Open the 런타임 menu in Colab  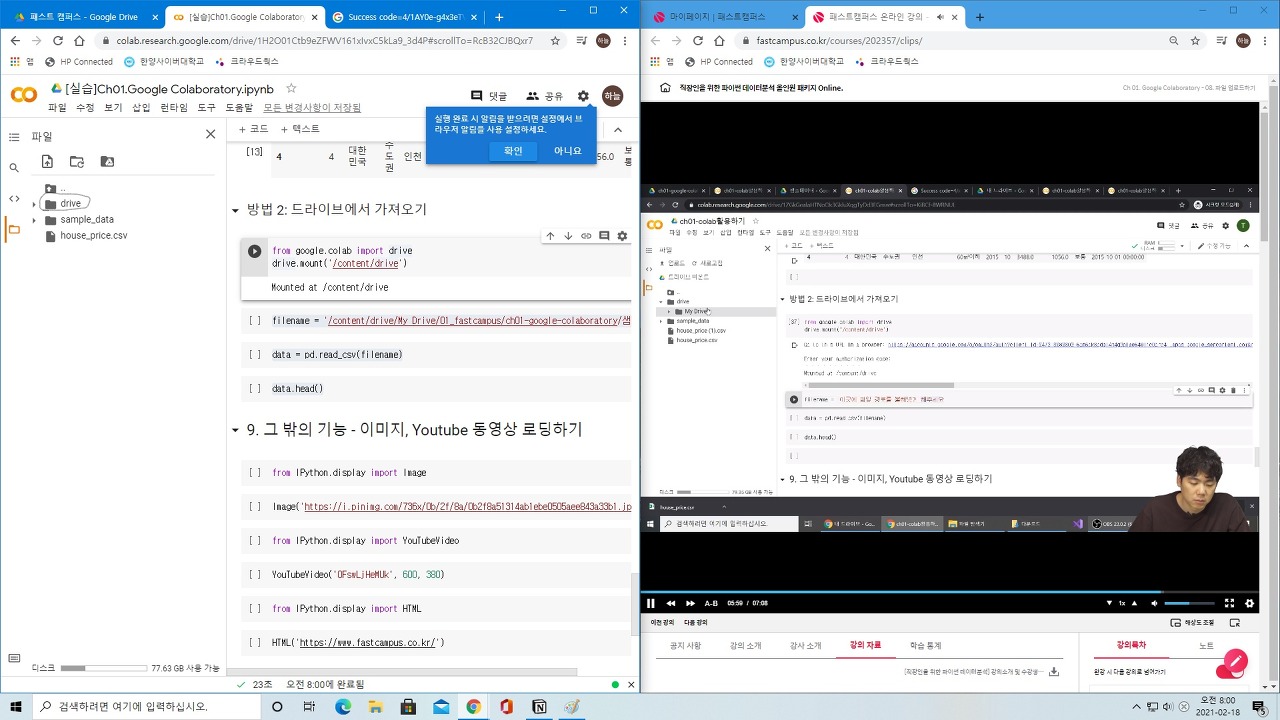174,108
